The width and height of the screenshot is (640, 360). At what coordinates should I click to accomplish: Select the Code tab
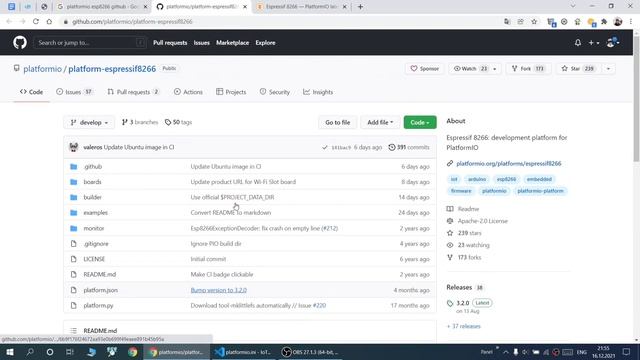pos(31,92)
